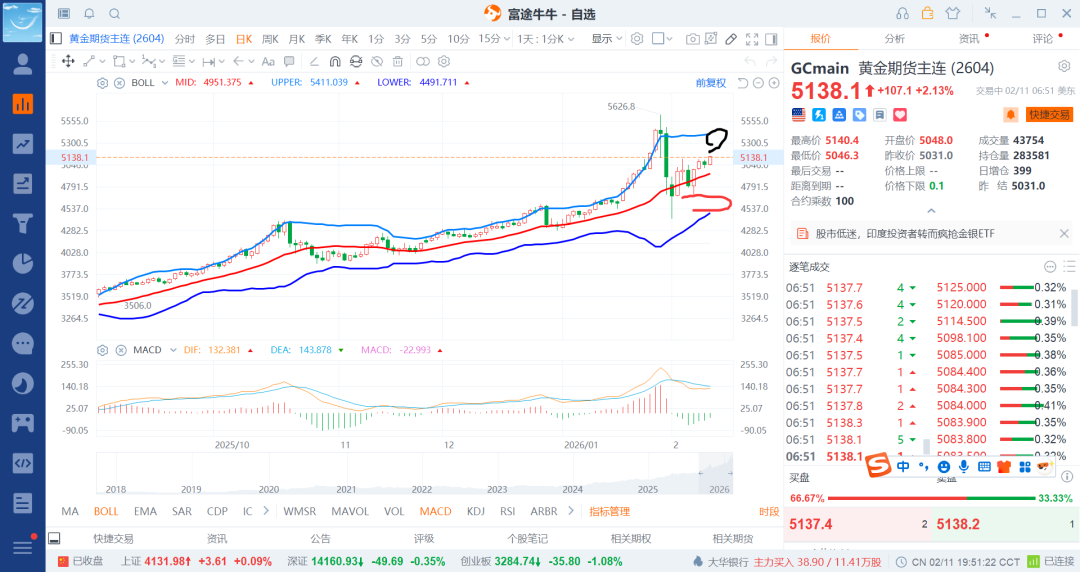
Task: Select the magnet snap tool
Action: [x=335, y=61]
